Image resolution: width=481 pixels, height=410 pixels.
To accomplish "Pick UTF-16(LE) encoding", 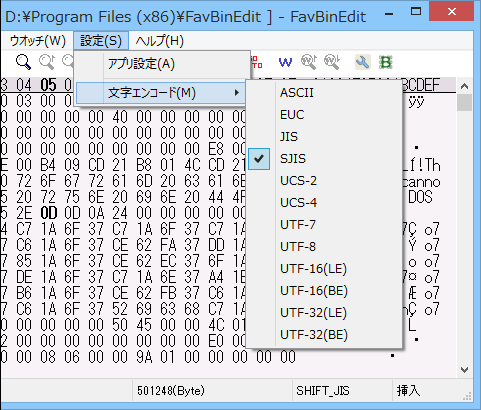I will pos(324,269).
